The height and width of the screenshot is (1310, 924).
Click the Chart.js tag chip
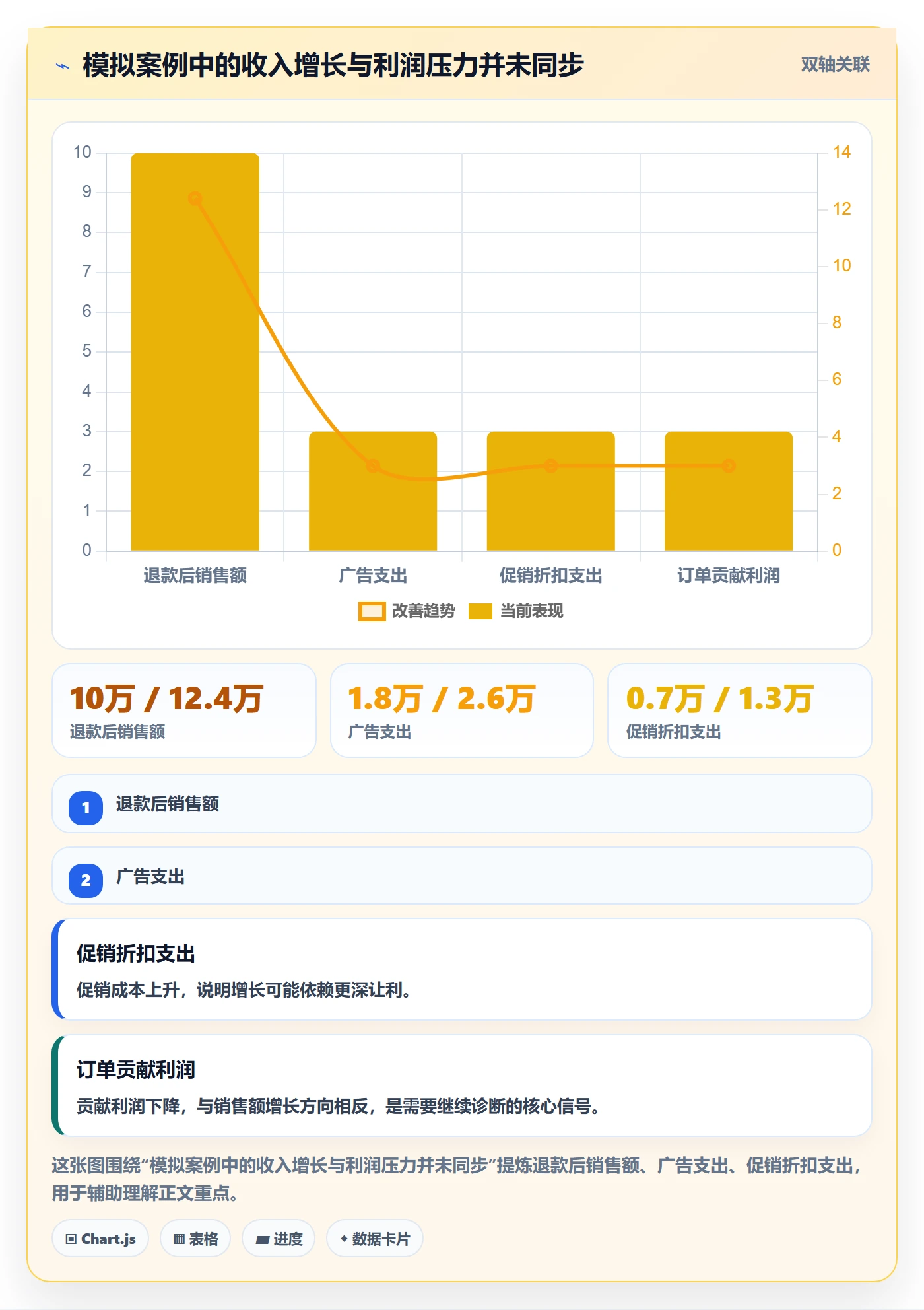[x=100, y=1239]
